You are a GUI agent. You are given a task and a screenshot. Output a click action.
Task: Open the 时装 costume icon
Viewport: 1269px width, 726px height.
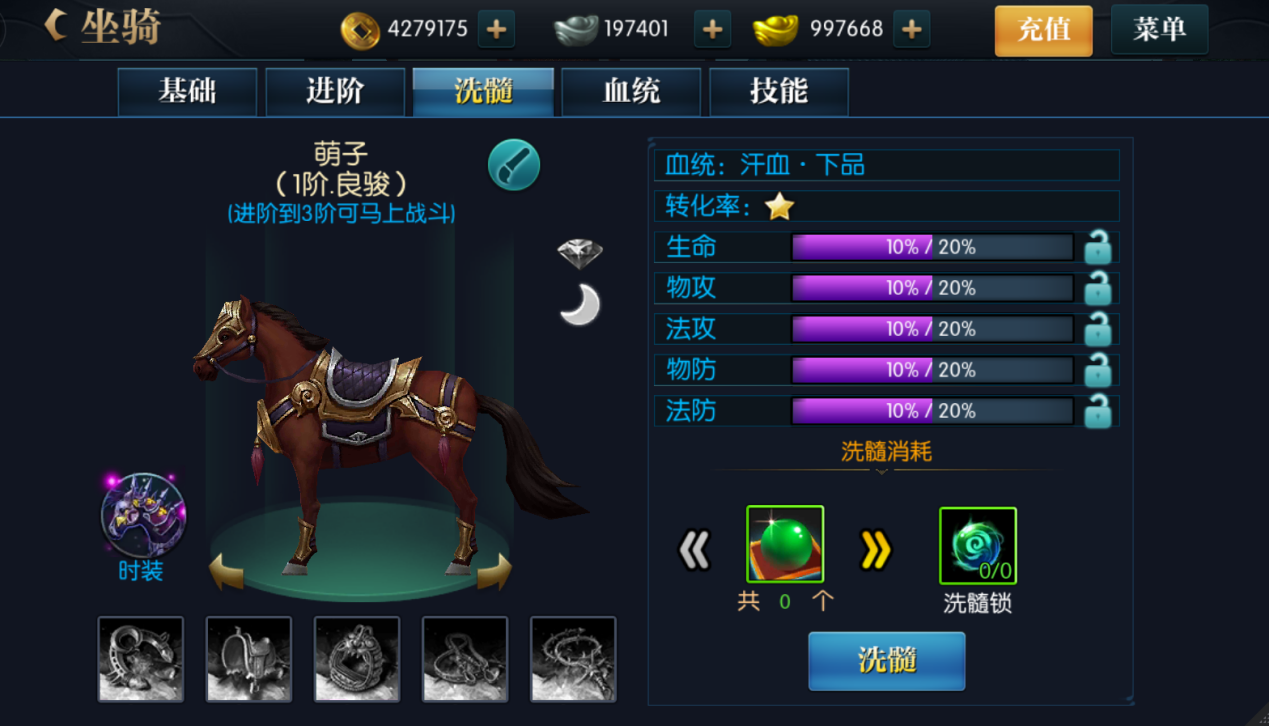[143, 516]
